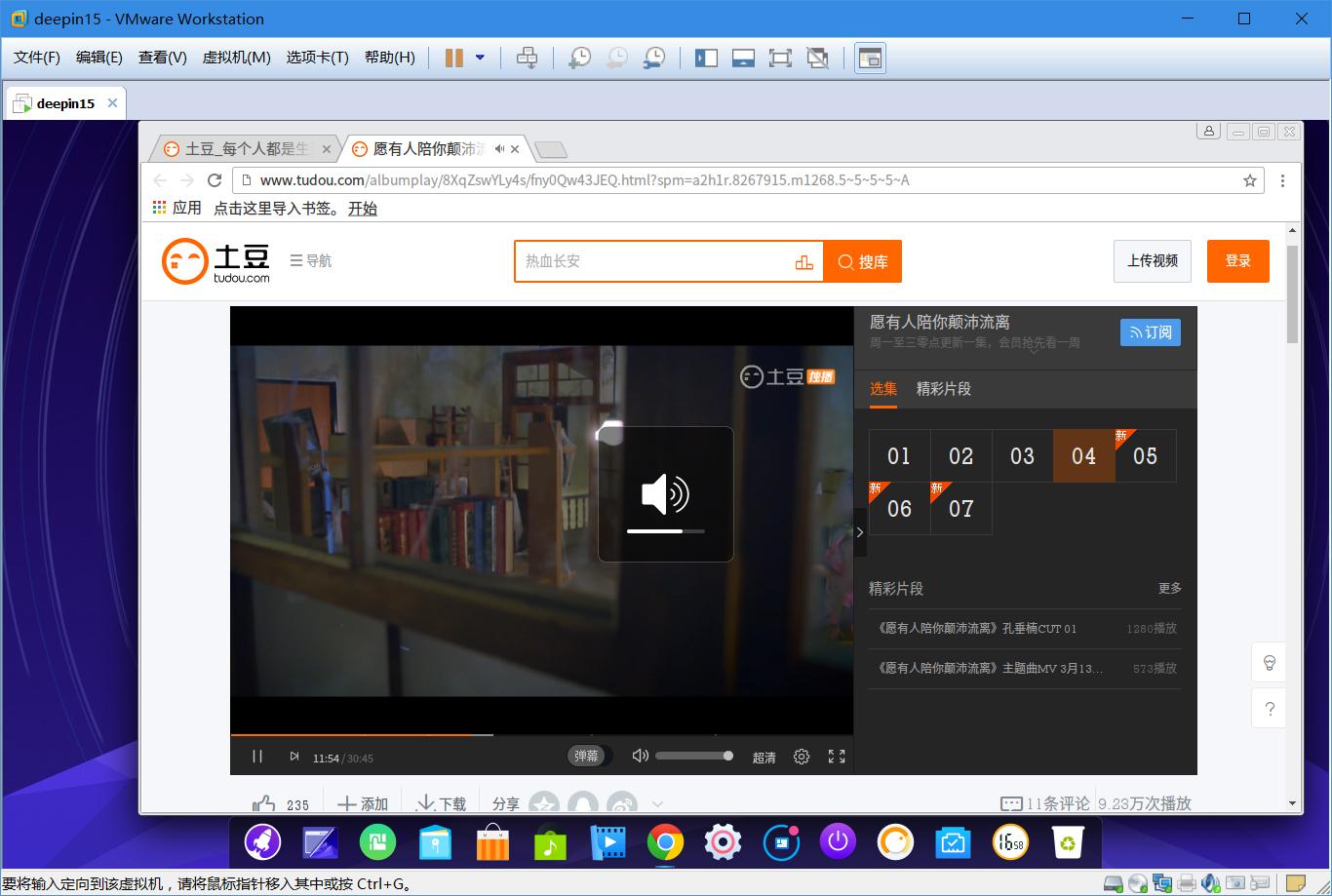Image resolution: width=1332 pixels, height=896 pixels.
Task: Toggle VMware suspend with the pause button
Action: click(452, 58)
